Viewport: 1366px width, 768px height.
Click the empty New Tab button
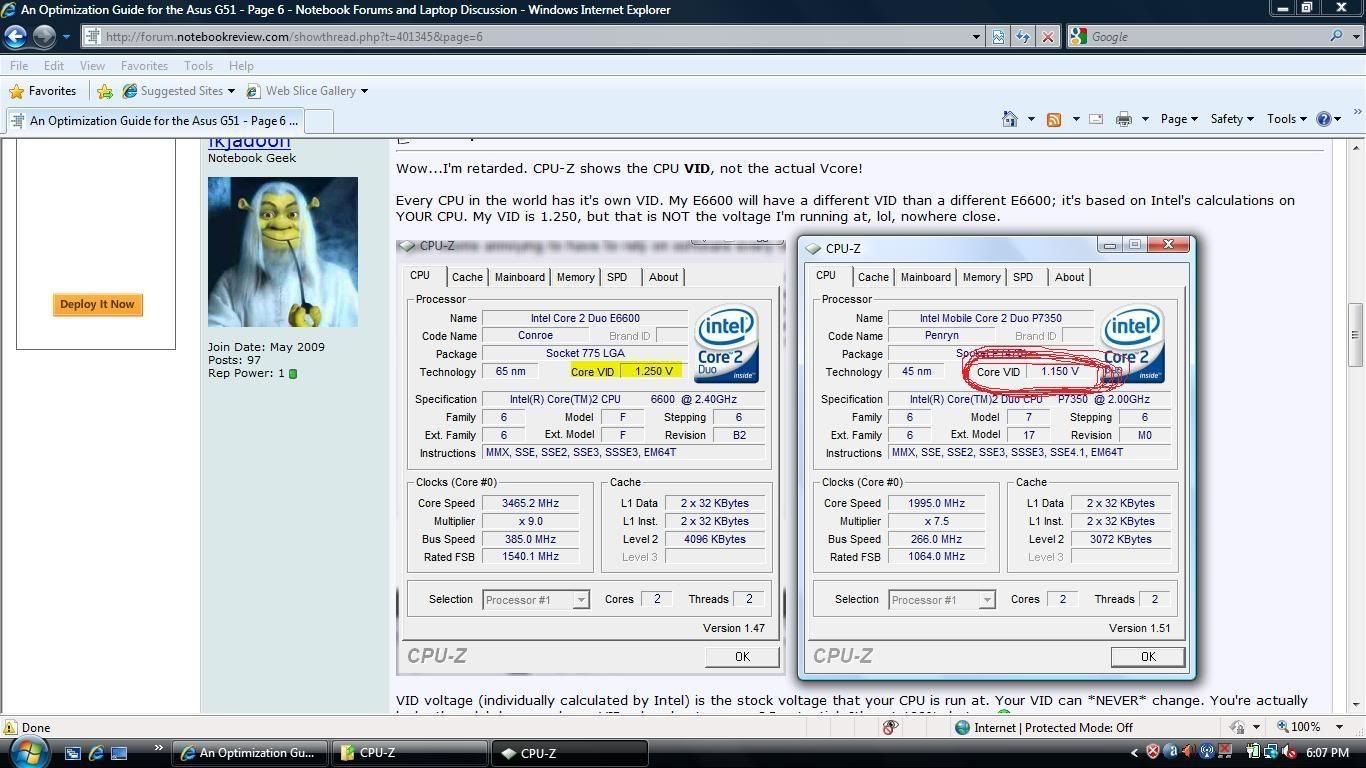pos(317,121)
